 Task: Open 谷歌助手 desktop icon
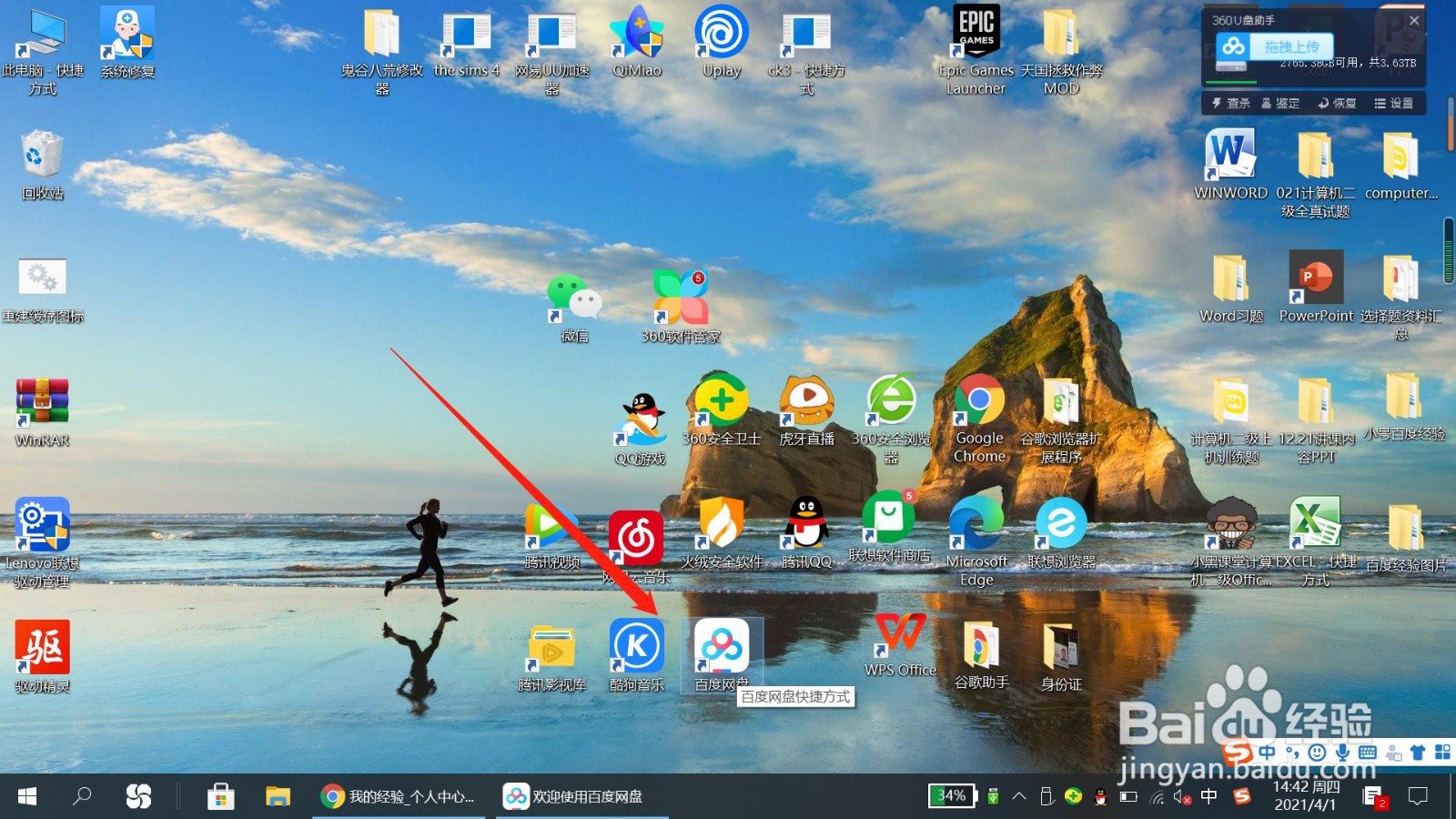tap(981, 655)
